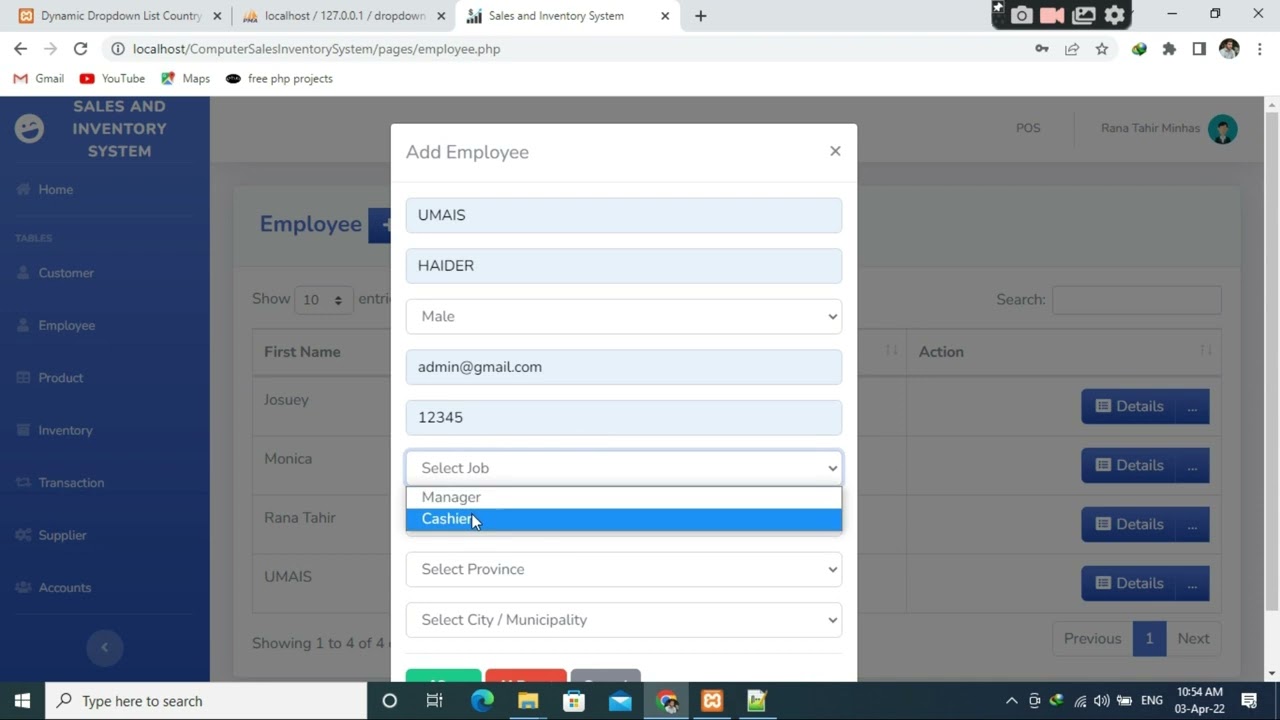Open more options for Monica row
This screenshot has height=720, width=1280.
[x=1192, y=465]
